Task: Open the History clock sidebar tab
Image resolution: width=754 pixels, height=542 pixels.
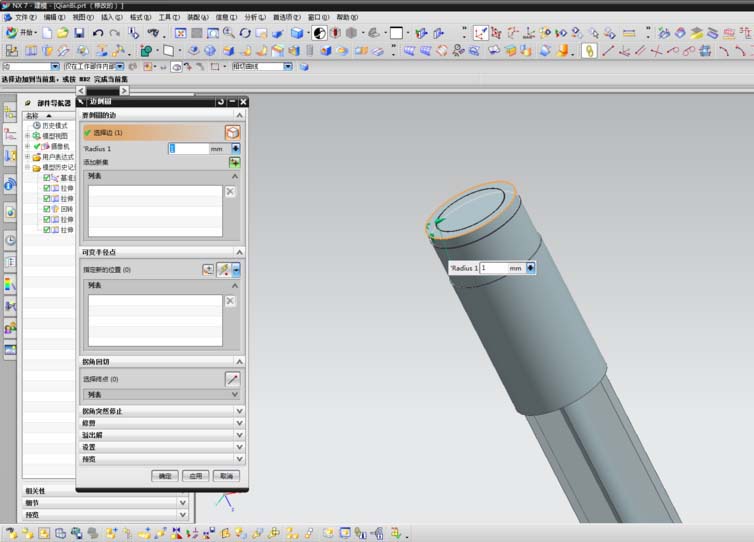Action: click(x=10, y=239)
